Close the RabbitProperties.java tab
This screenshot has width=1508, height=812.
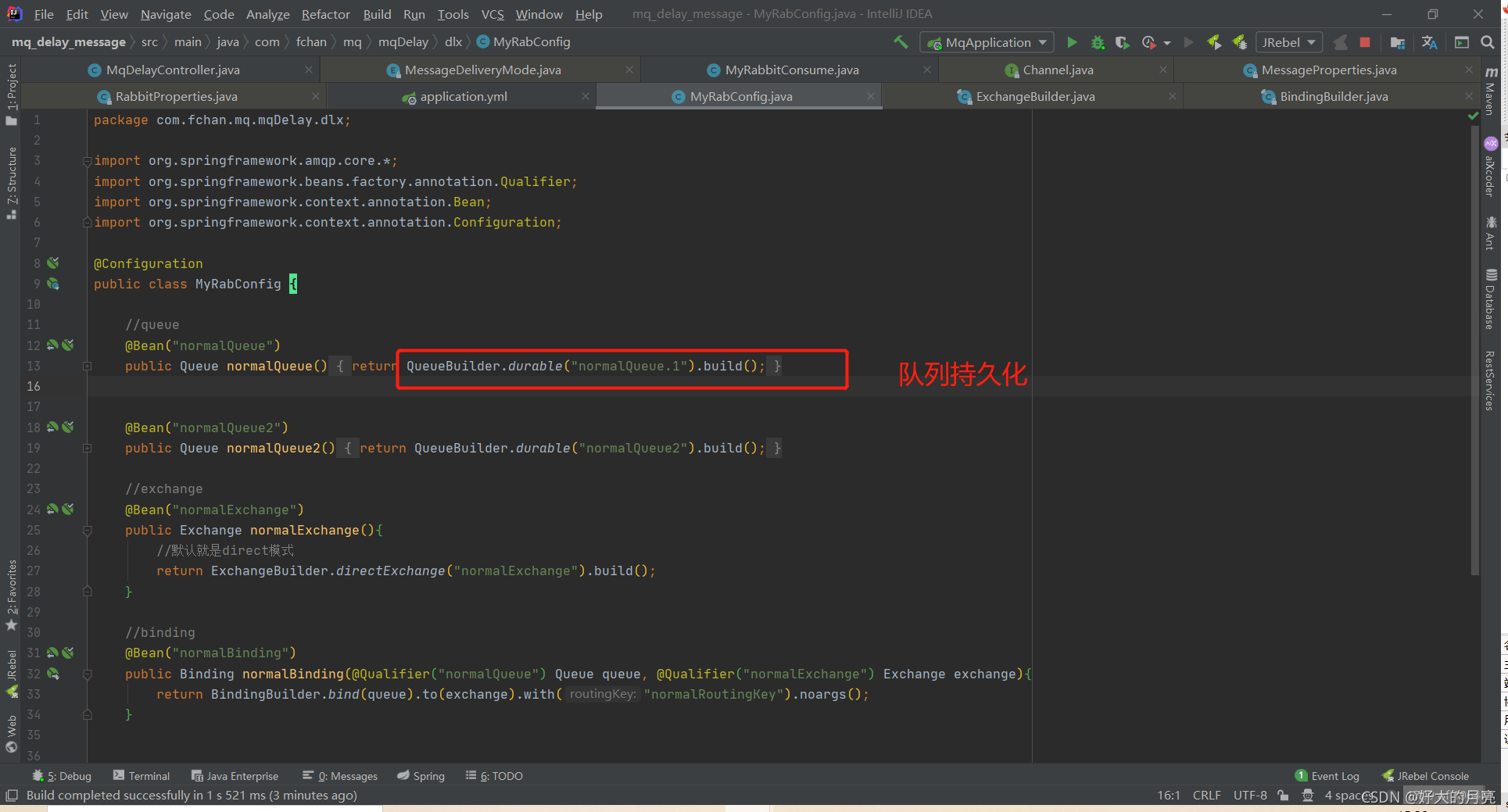(316, 96)
